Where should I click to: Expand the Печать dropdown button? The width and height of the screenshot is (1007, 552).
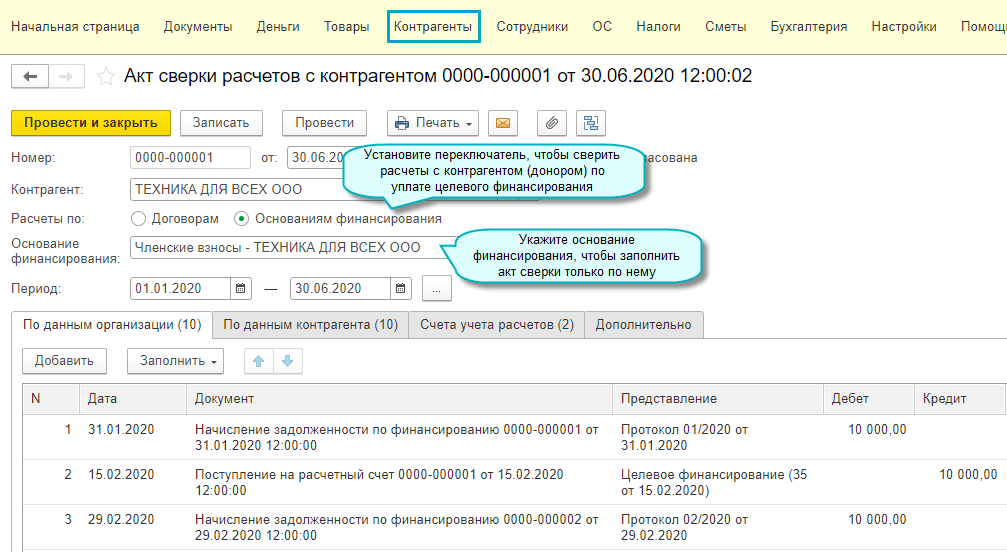click(433, 123)
